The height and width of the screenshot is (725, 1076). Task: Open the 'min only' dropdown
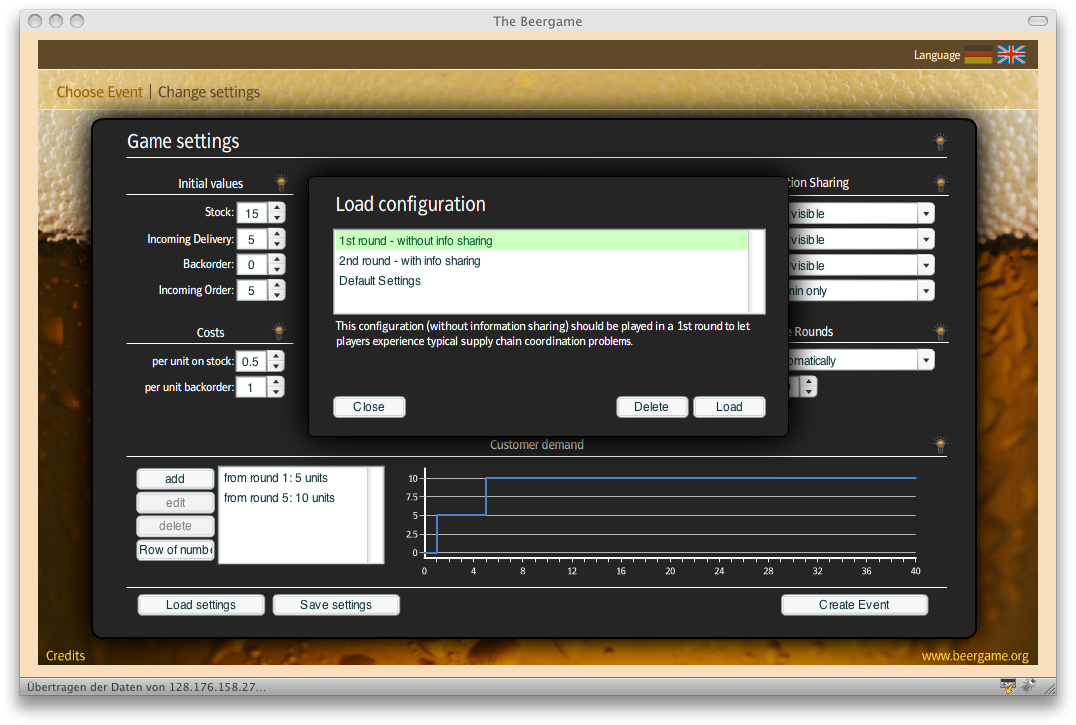(926, 291)
